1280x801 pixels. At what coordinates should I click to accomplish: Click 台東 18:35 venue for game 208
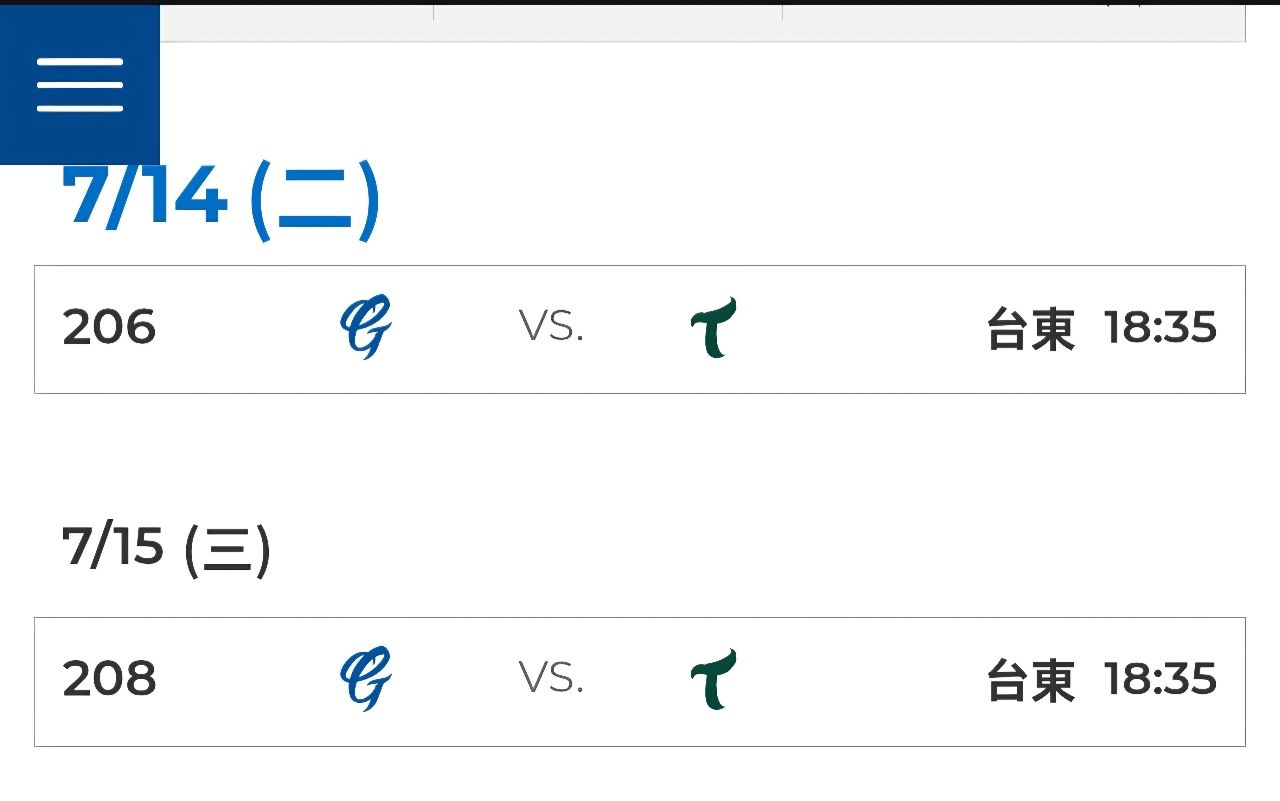coord(1101,681)
